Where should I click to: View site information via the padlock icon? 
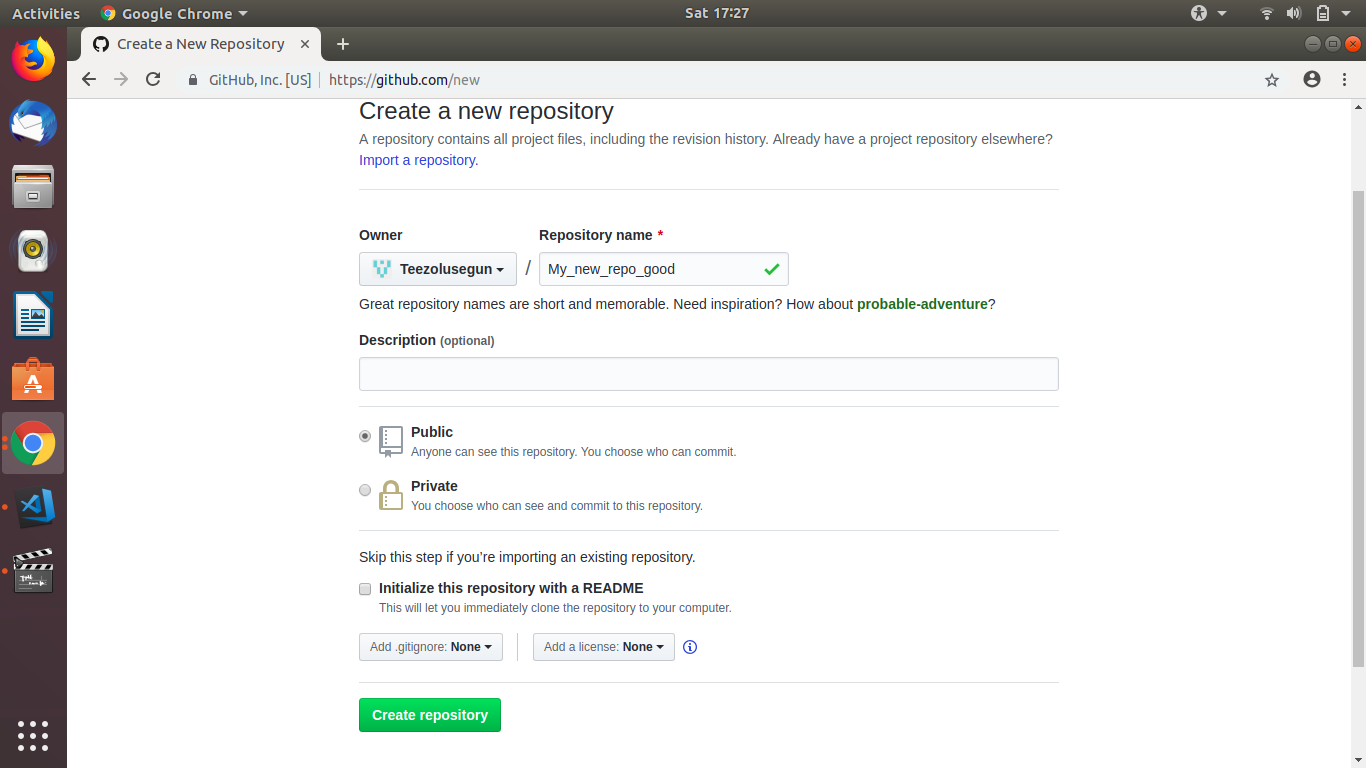point(192,79)
